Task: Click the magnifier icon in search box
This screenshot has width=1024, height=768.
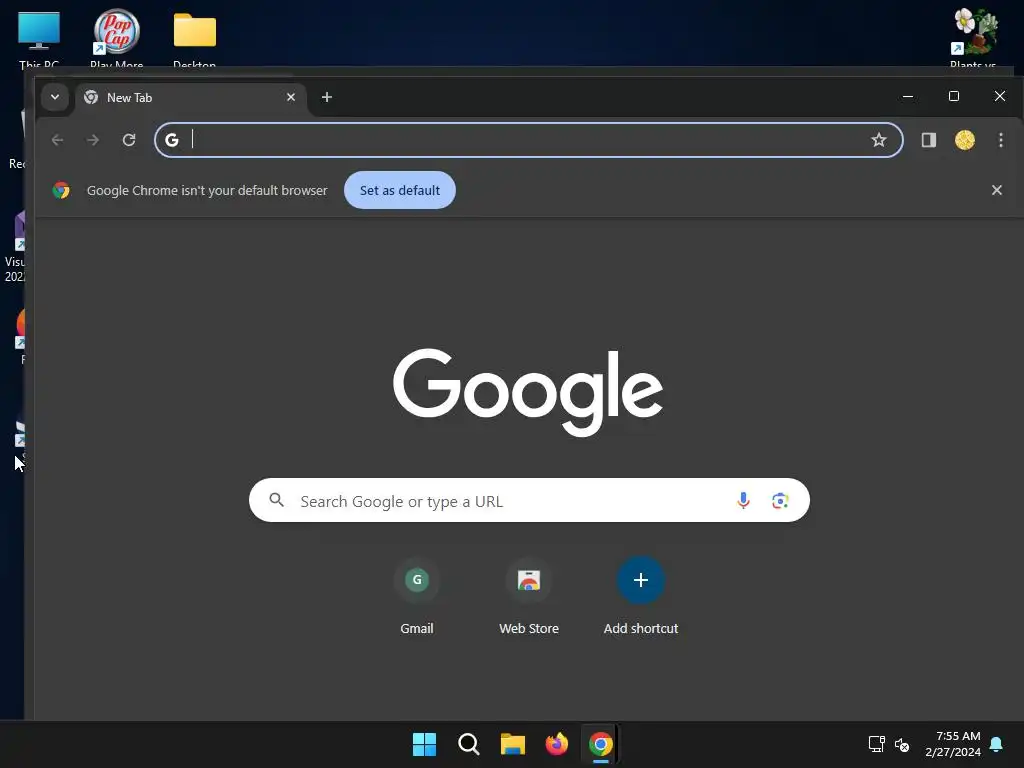Action: [x=277, y=500]
